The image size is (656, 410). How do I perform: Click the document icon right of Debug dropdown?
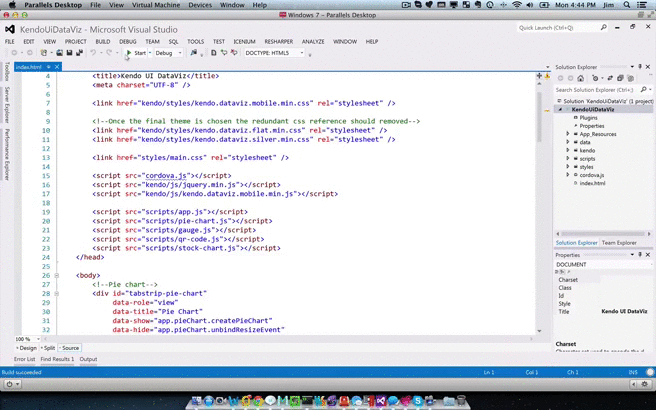(x=213, y=53)
